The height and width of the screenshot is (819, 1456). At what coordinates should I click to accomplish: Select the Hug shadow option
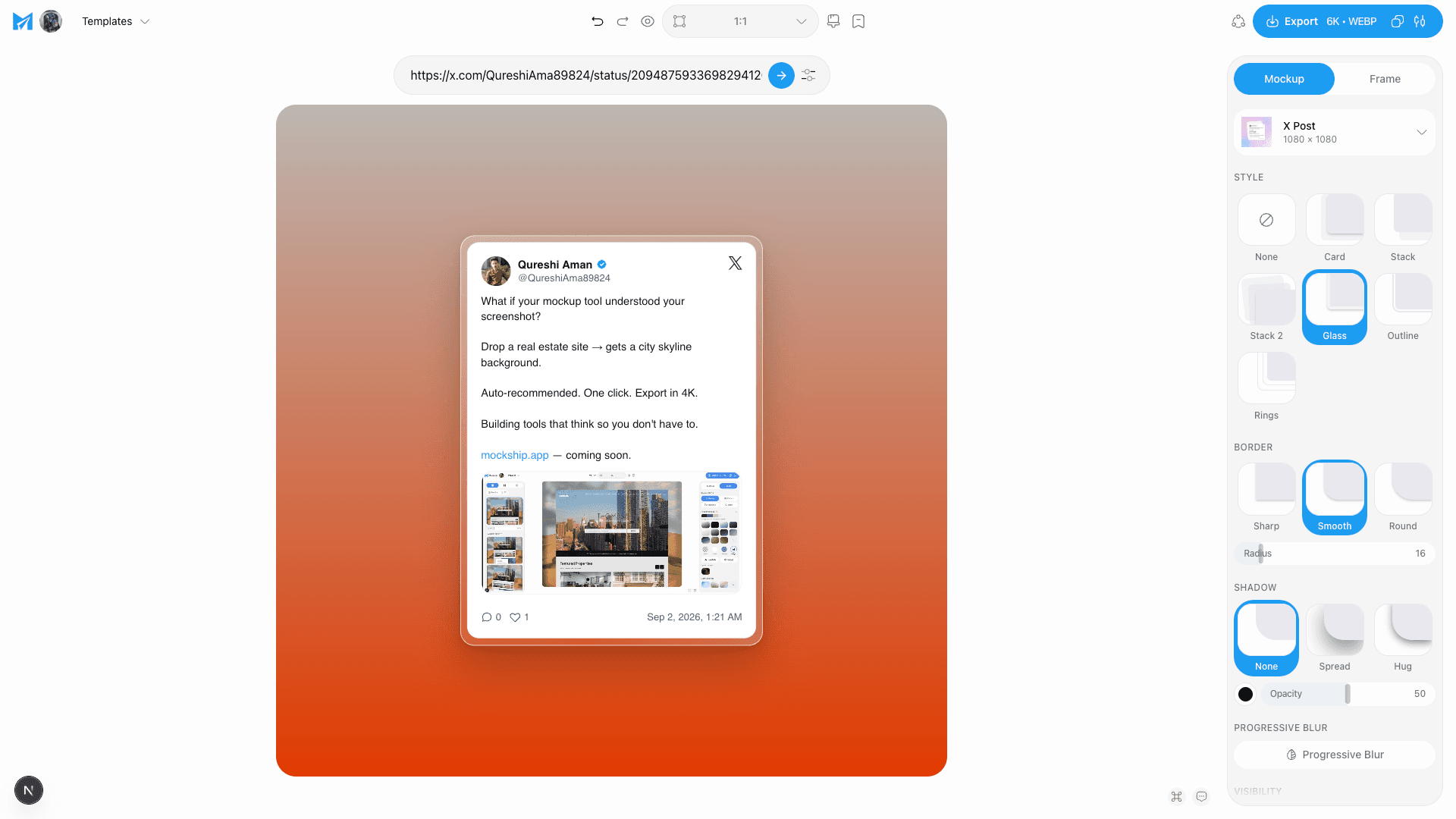click(x=1403, y=638)
